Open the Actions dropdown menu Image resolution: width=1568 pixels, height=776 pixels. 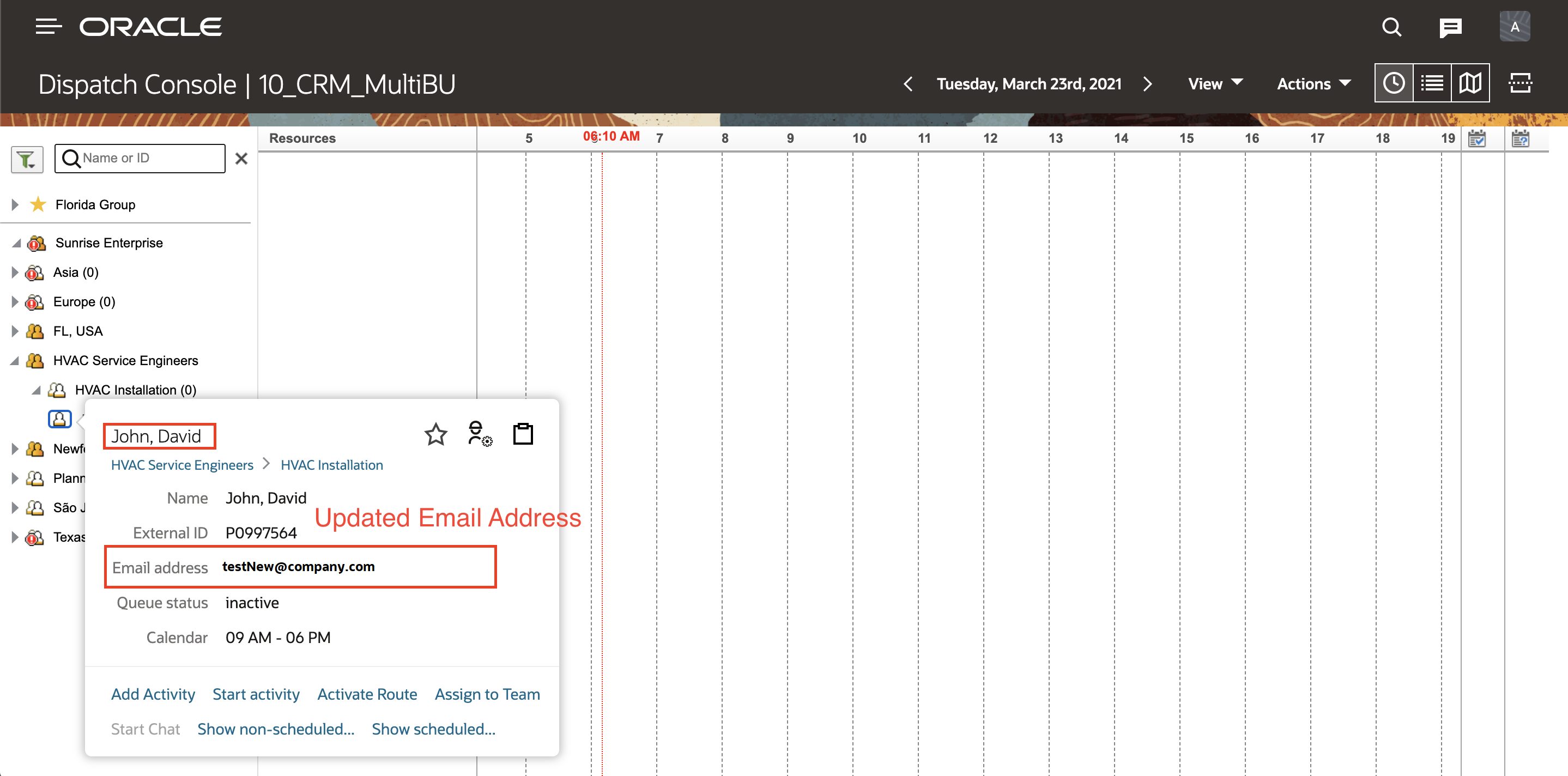tap(1313, 84)
